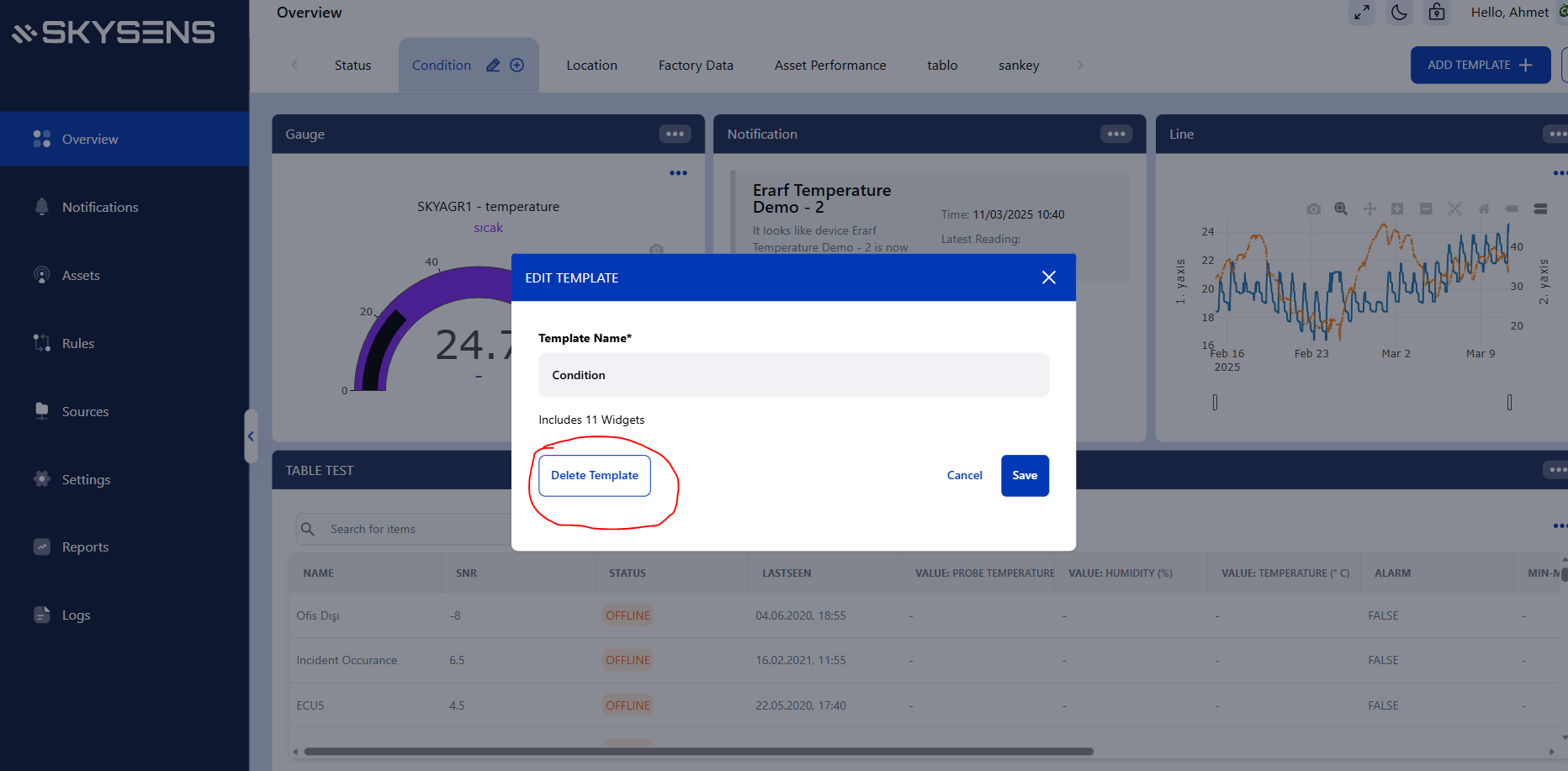Cancel the template edit

(x=964, y=476)
